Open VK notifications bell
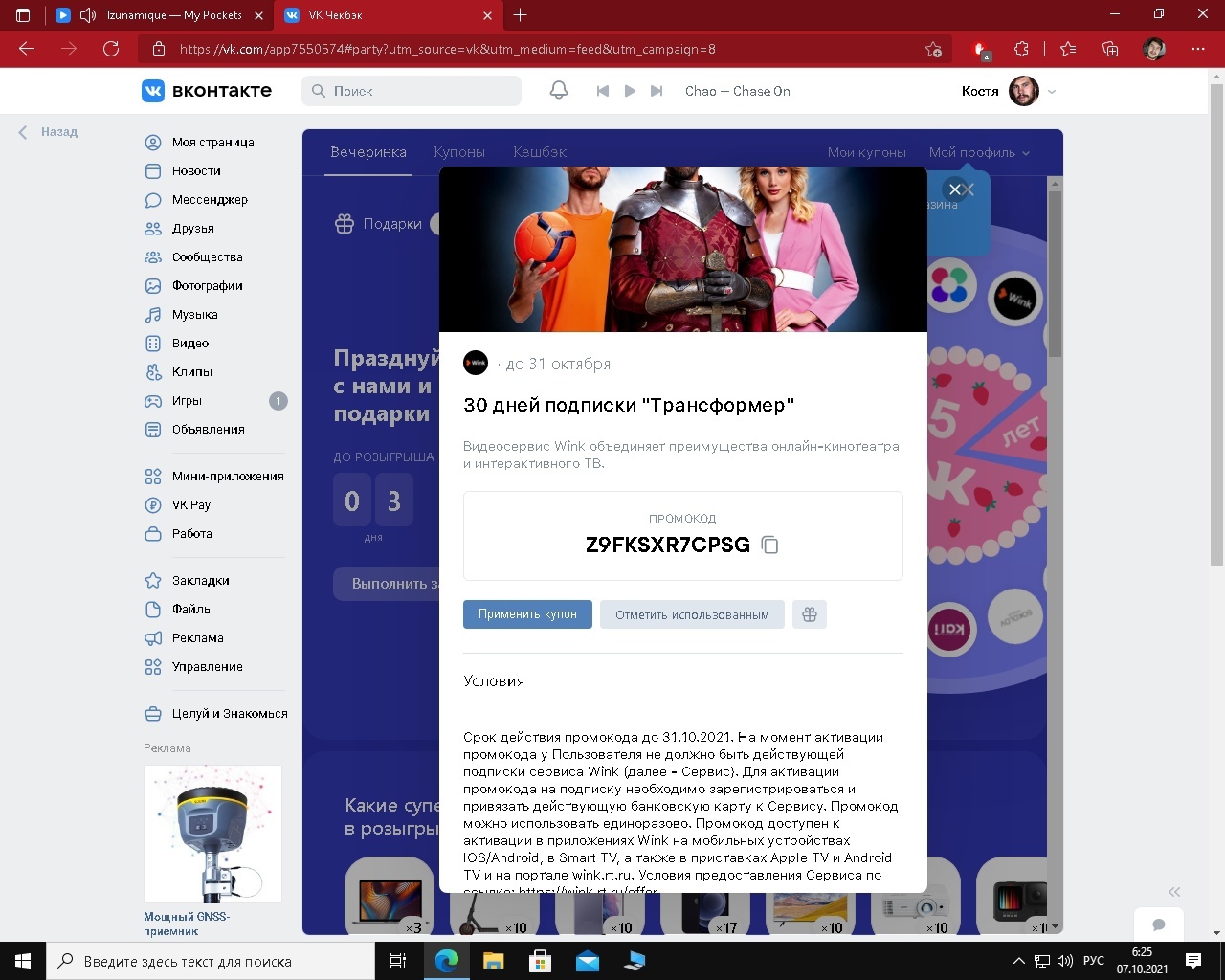The width and height of the screenshot is (1225, 980). click(x=559, y=91)
